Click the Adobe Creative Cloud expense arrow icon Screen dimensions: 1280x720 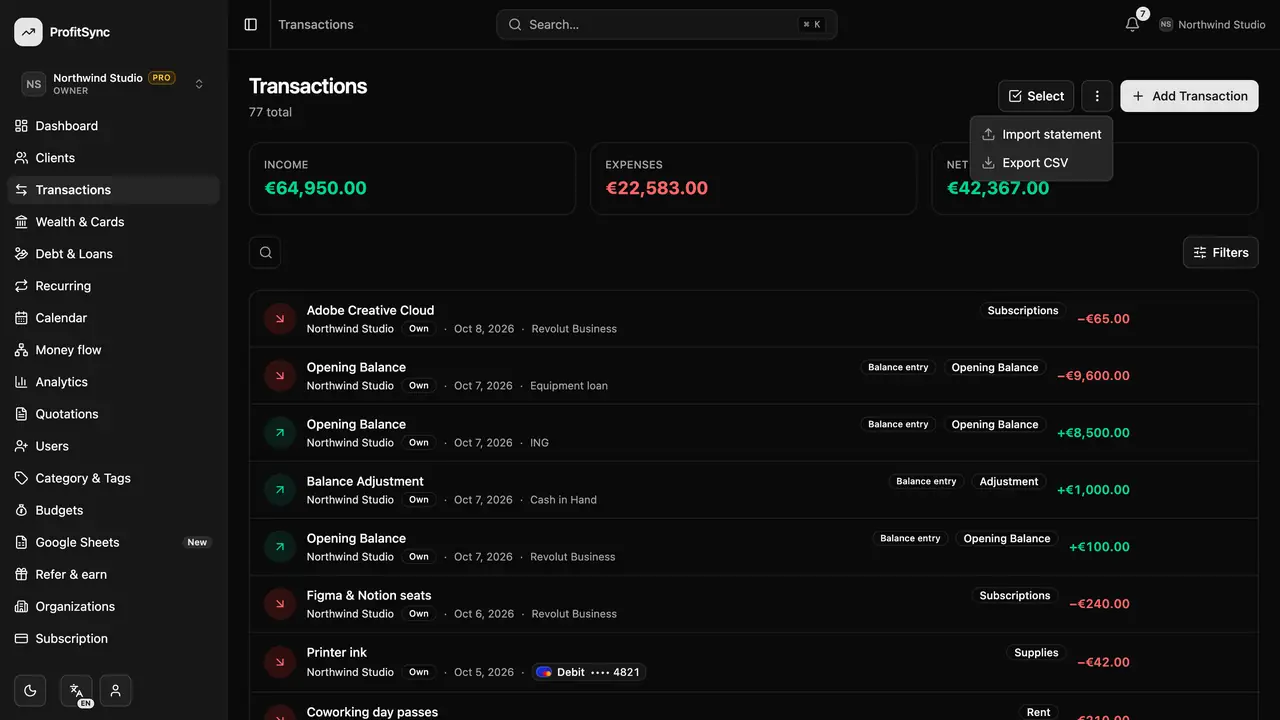pos(280,319)
